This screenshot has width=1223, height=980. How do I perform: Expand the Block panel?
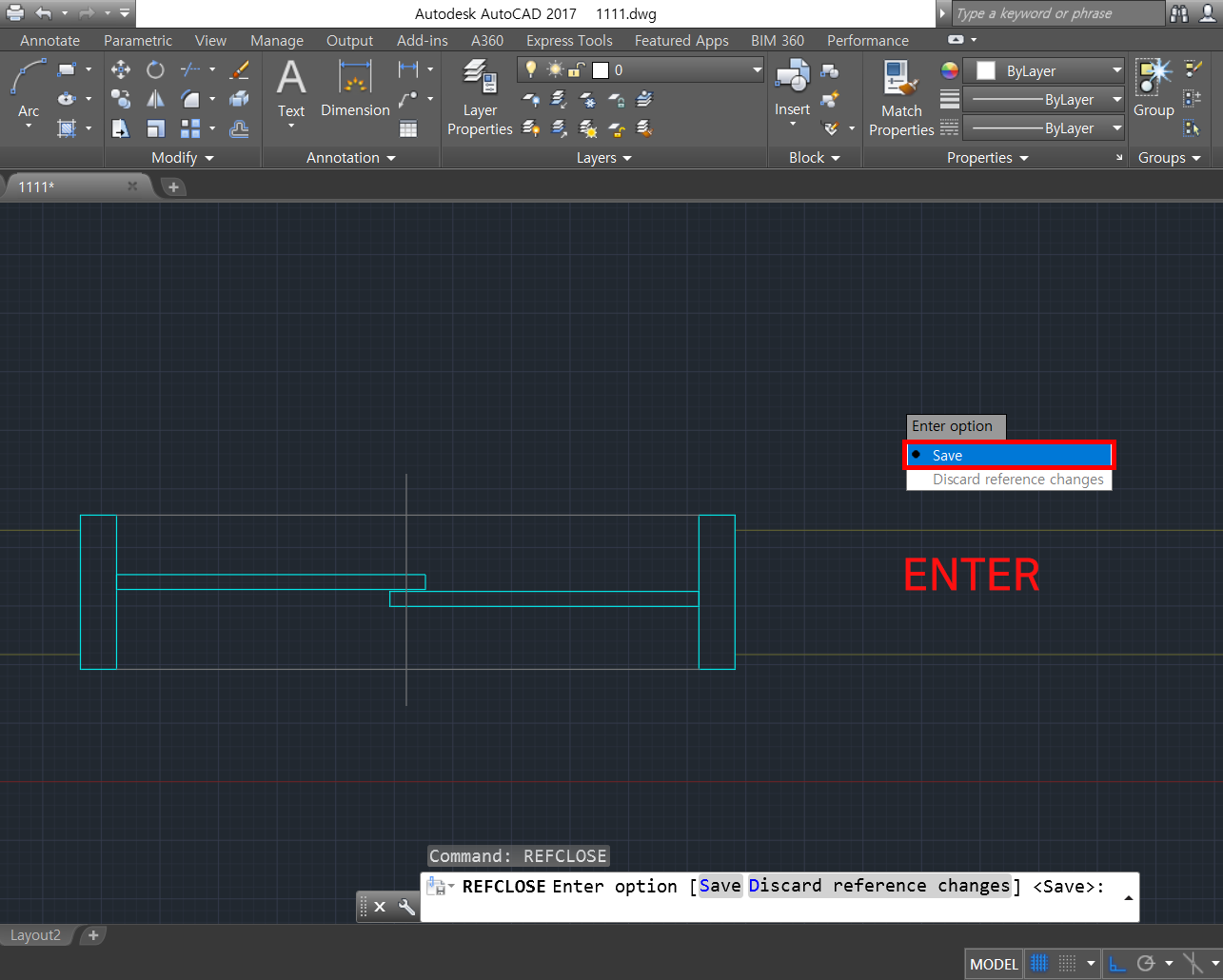815,158
